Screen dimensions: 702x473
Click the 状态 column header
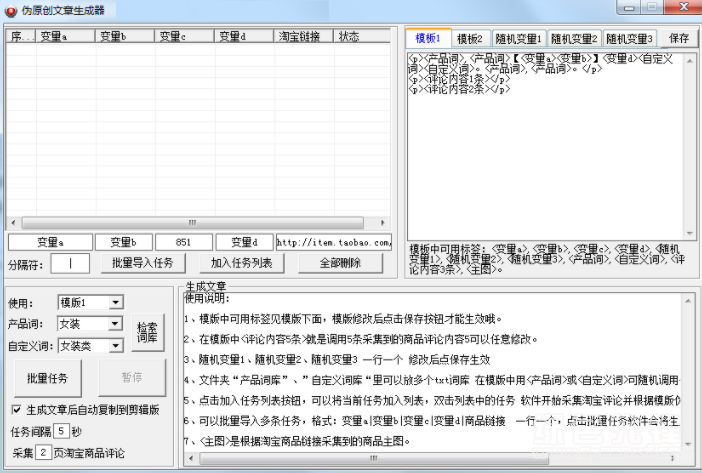(x=362, y=37)
